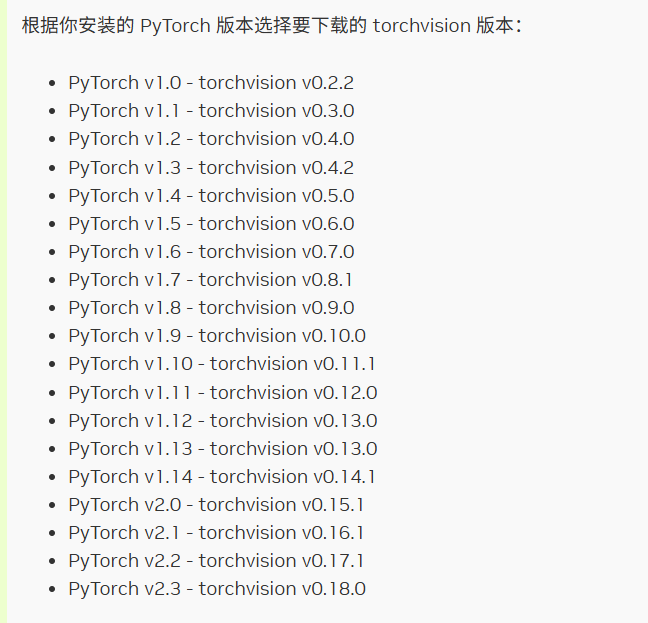The image size is (648, 623).
Task: Select the PyTorch v1.3 - torchvision v0.4.2 entry
Action: 211,168
